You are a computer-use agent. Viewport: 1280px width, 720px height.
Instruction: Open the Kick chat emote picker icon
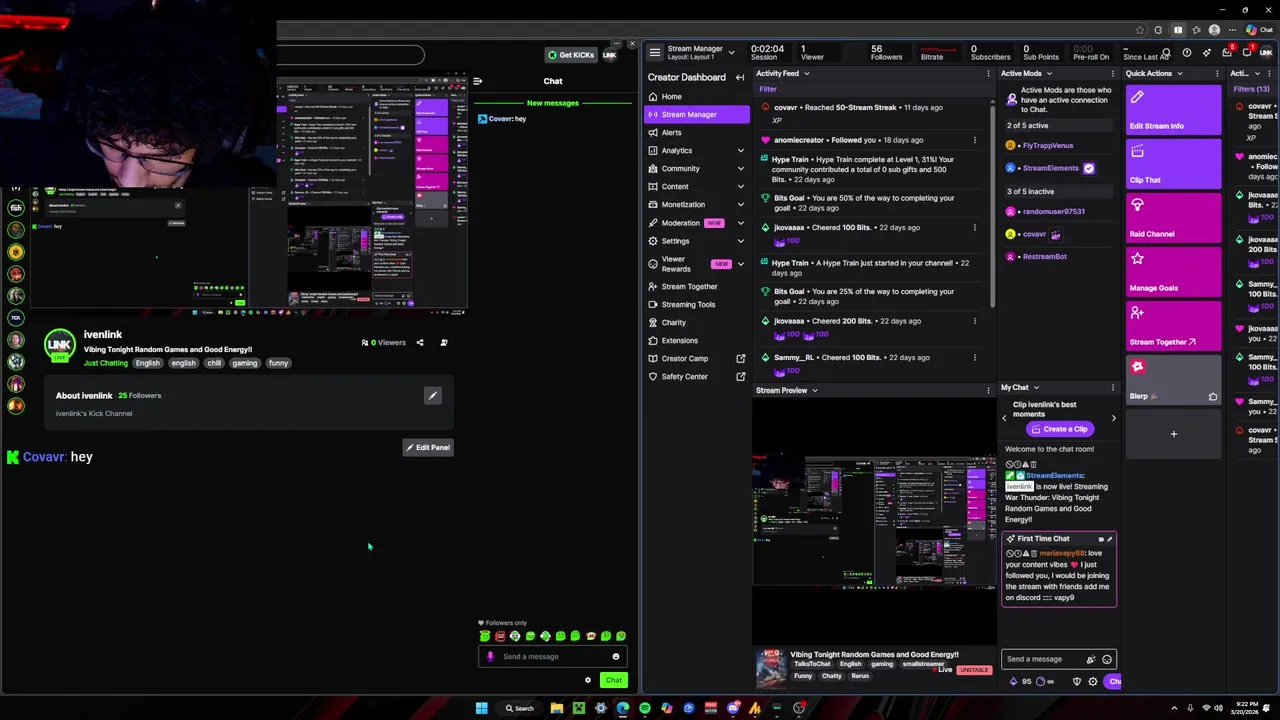click(x=616, y=657)
